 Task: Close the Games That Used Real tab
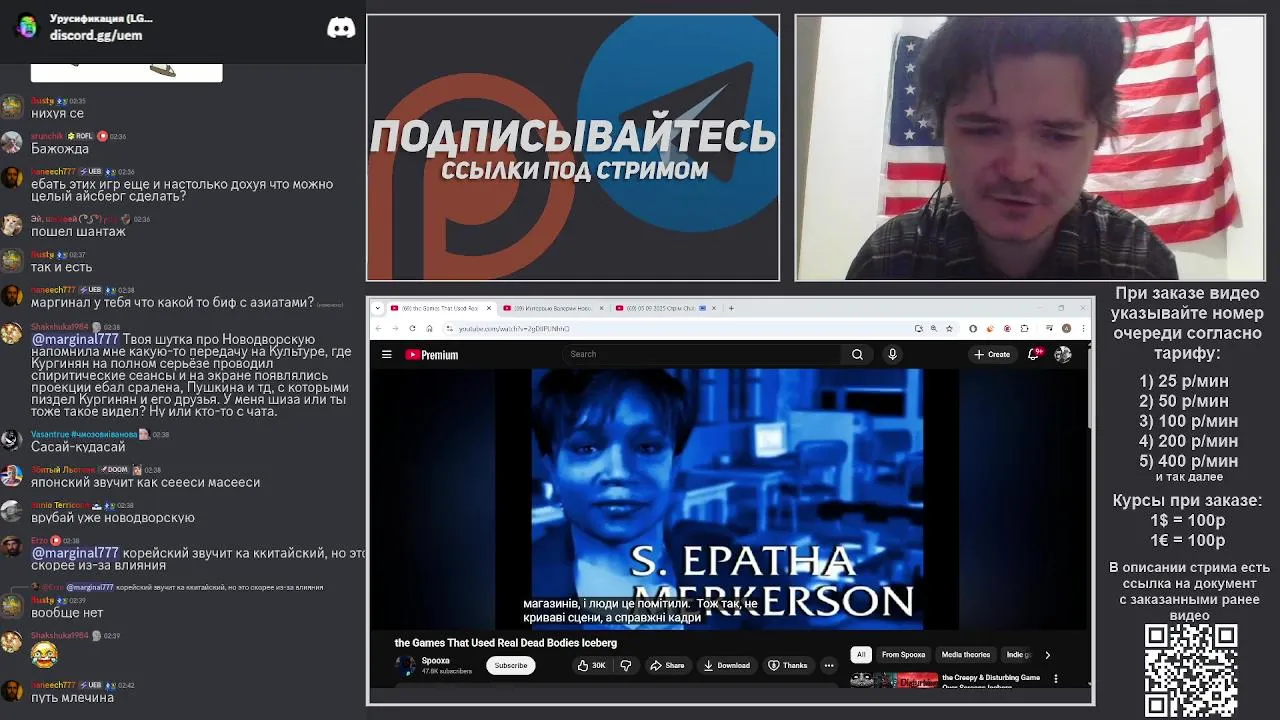(x=490, y=308)
